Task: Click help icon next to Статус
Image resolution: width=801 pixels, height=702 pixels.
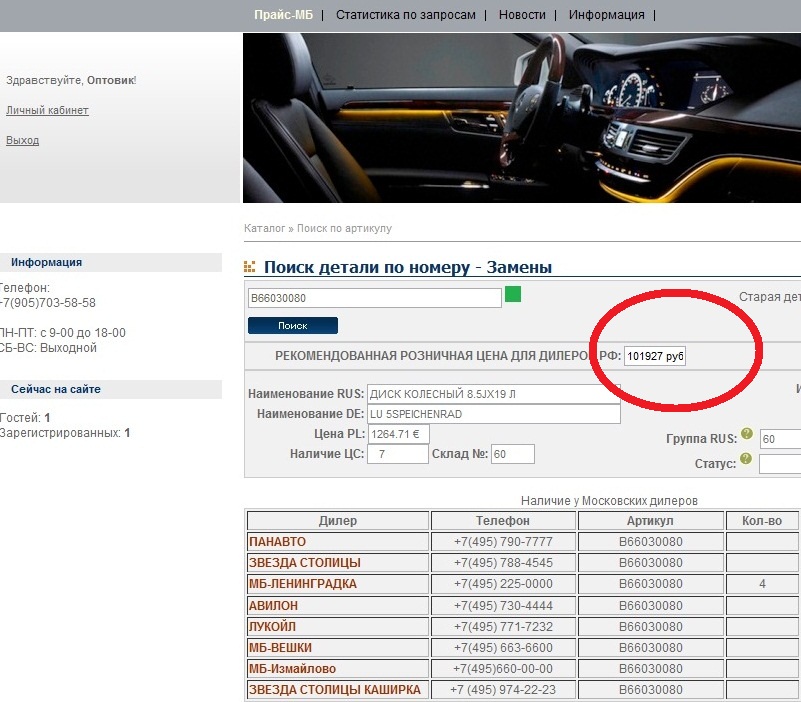Action: point(746,458)
